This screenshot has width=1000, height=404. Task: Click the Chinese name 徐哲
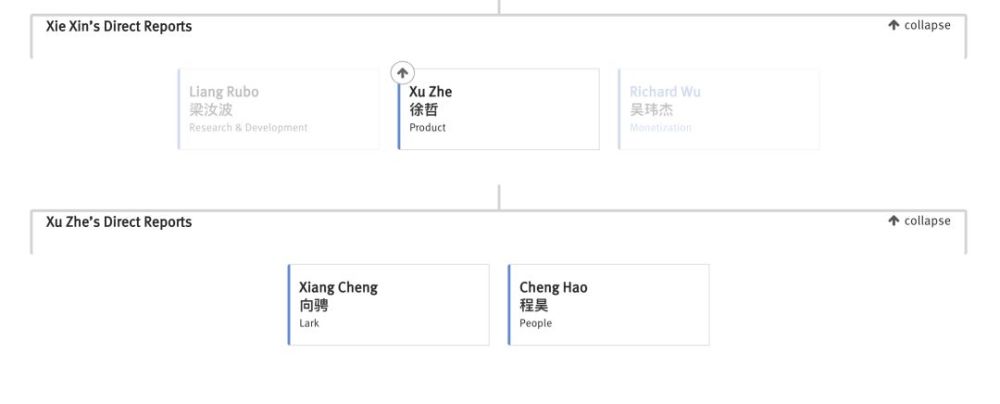423,110
